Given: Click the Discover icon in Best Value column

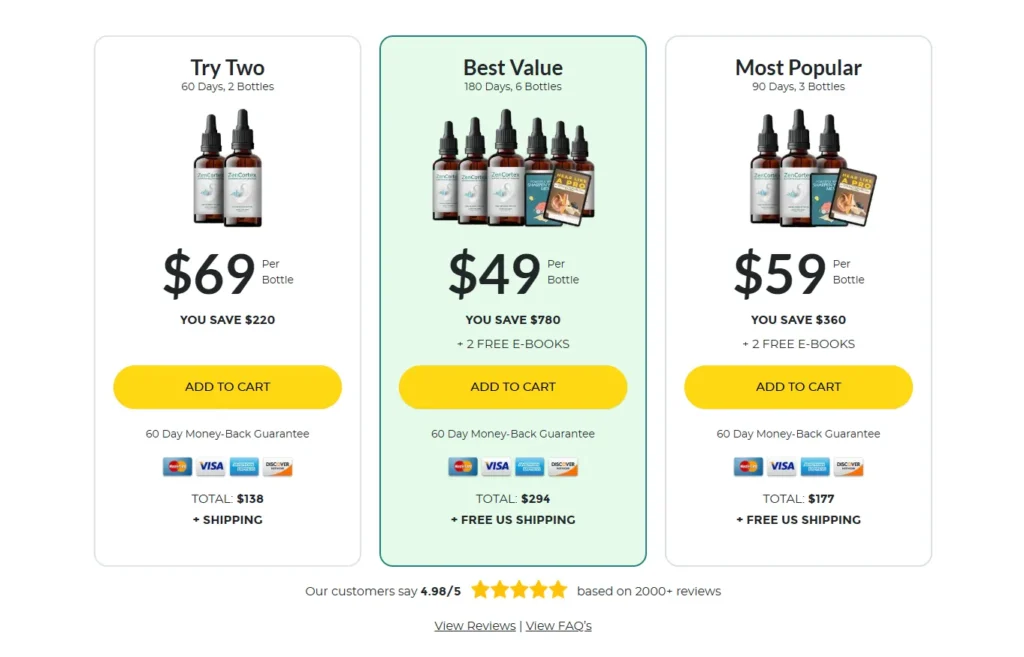Looking at the screenshot, I should click(x=563, y=467).
